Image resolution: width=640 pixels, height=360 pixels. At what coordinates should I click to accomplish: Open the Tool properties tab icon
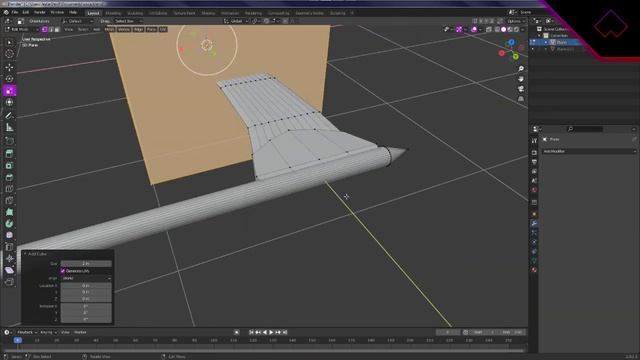534,140
